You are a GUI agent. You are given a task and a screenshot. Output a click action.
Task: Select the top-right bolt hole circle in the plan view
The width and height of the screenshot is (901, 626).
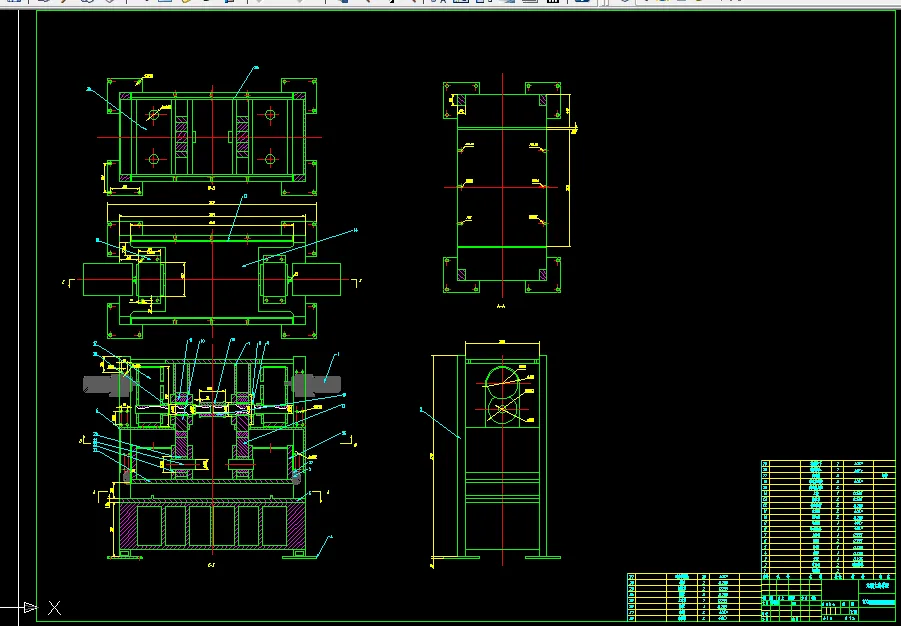270,114
